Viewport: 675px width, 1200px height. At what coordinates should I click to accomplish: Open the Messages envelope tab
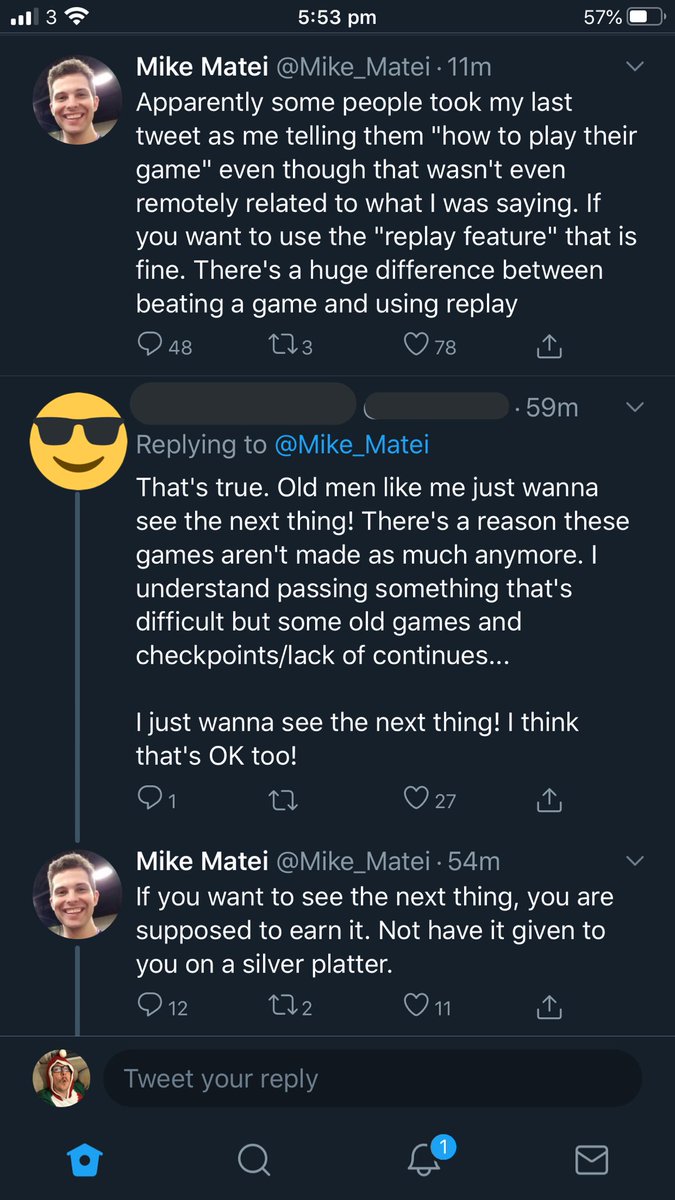[x=592, y=1159]
